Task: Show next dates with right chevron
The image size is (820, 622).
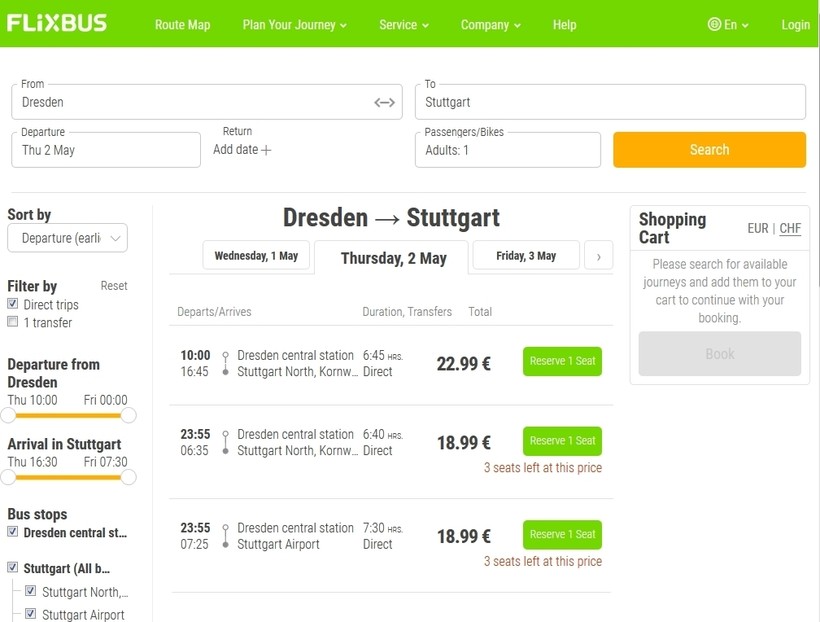Action: pyautogui.click(x=598, y=257)
